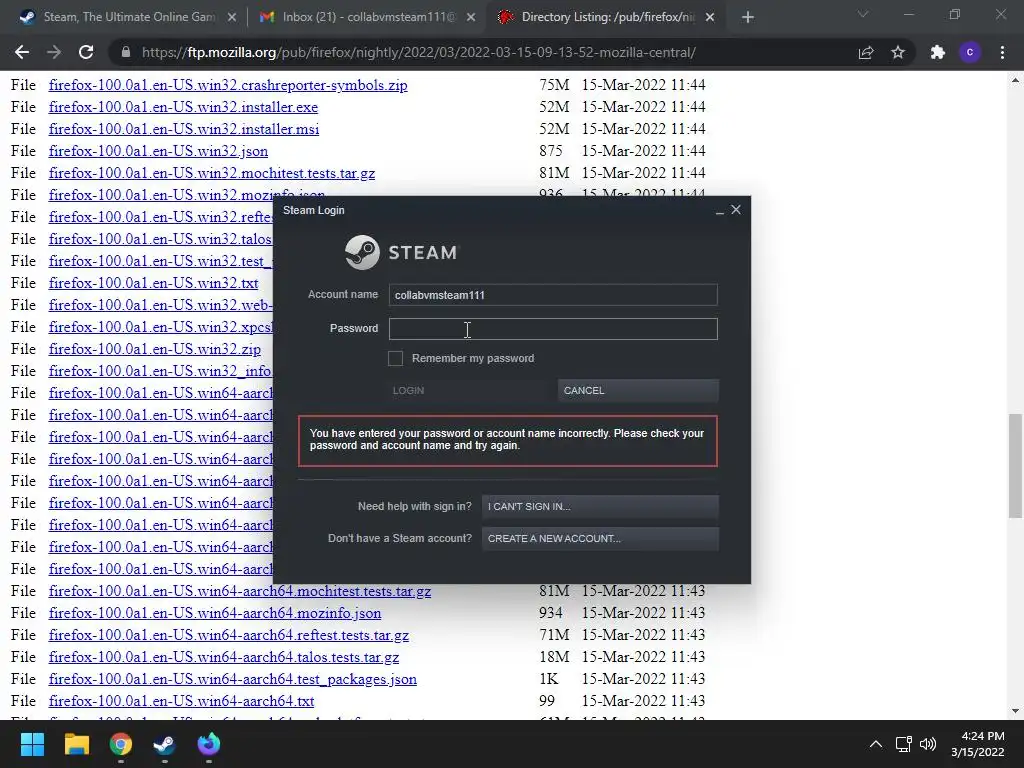Open a new tab with plus icon
Viewport: 1024px width, 768px height.
(748, 17)
